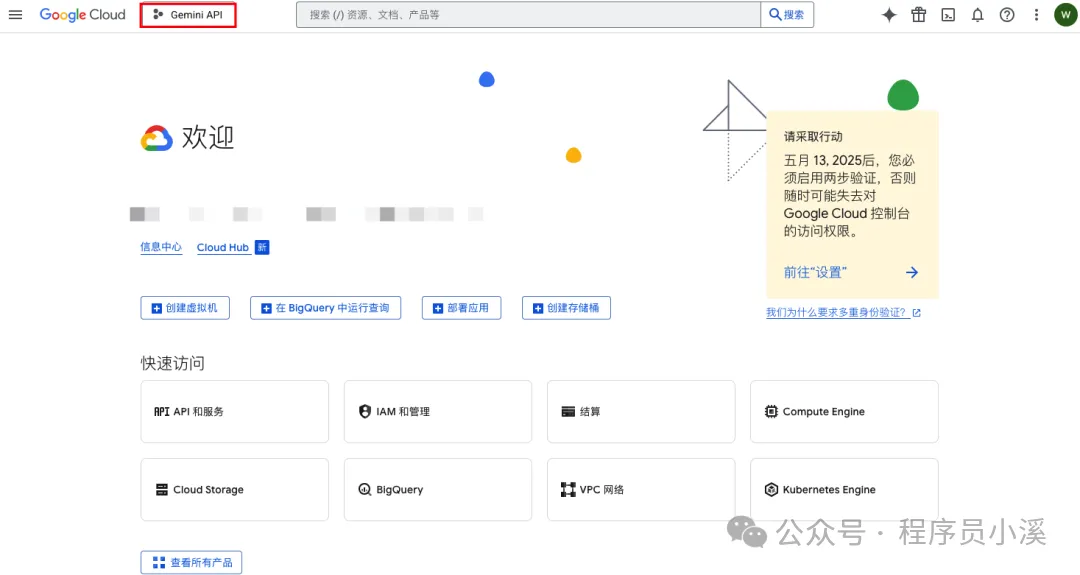Click the plus icon in 部署应用
The height and width of the screenshot is (575, 1080).
pyautogui.click(x=437, y=309)
